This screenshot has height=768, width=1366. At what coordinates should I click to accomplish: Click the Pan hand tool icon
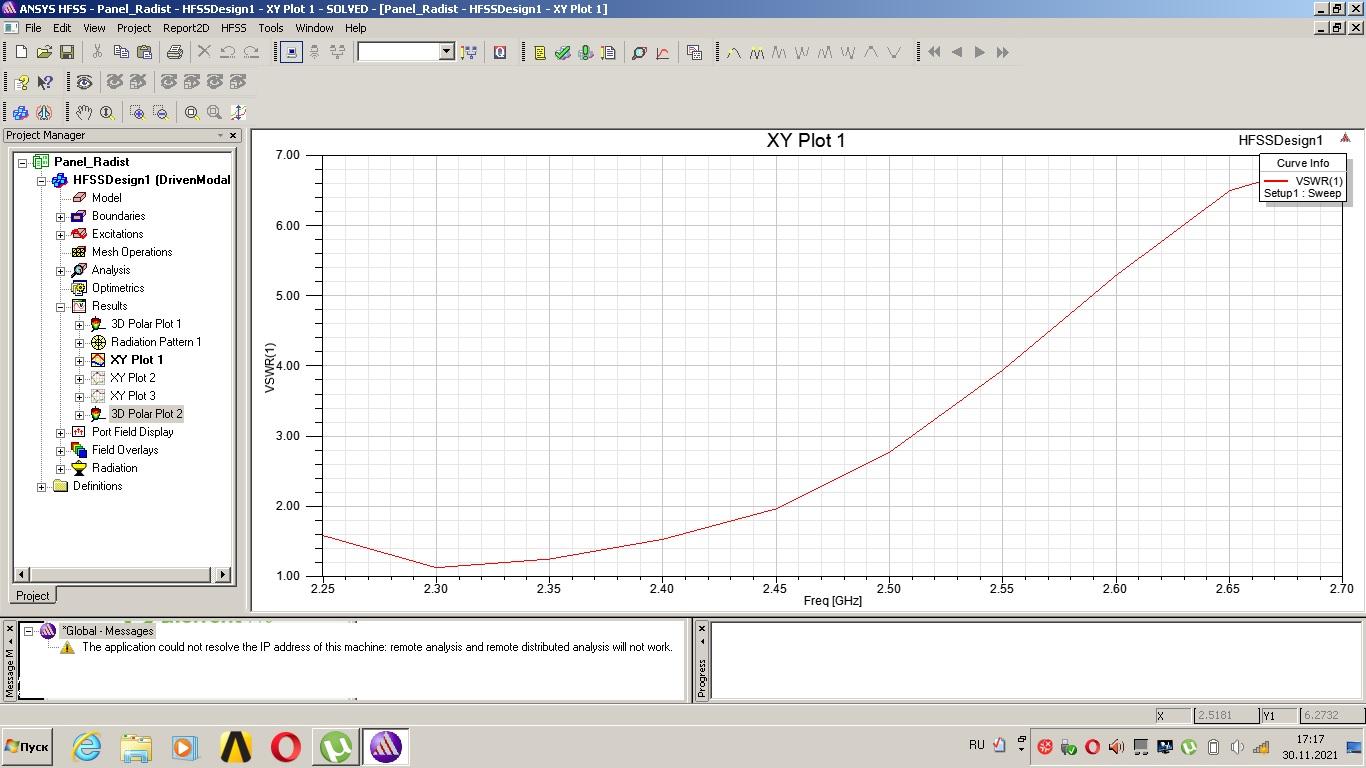coord(84,112)
